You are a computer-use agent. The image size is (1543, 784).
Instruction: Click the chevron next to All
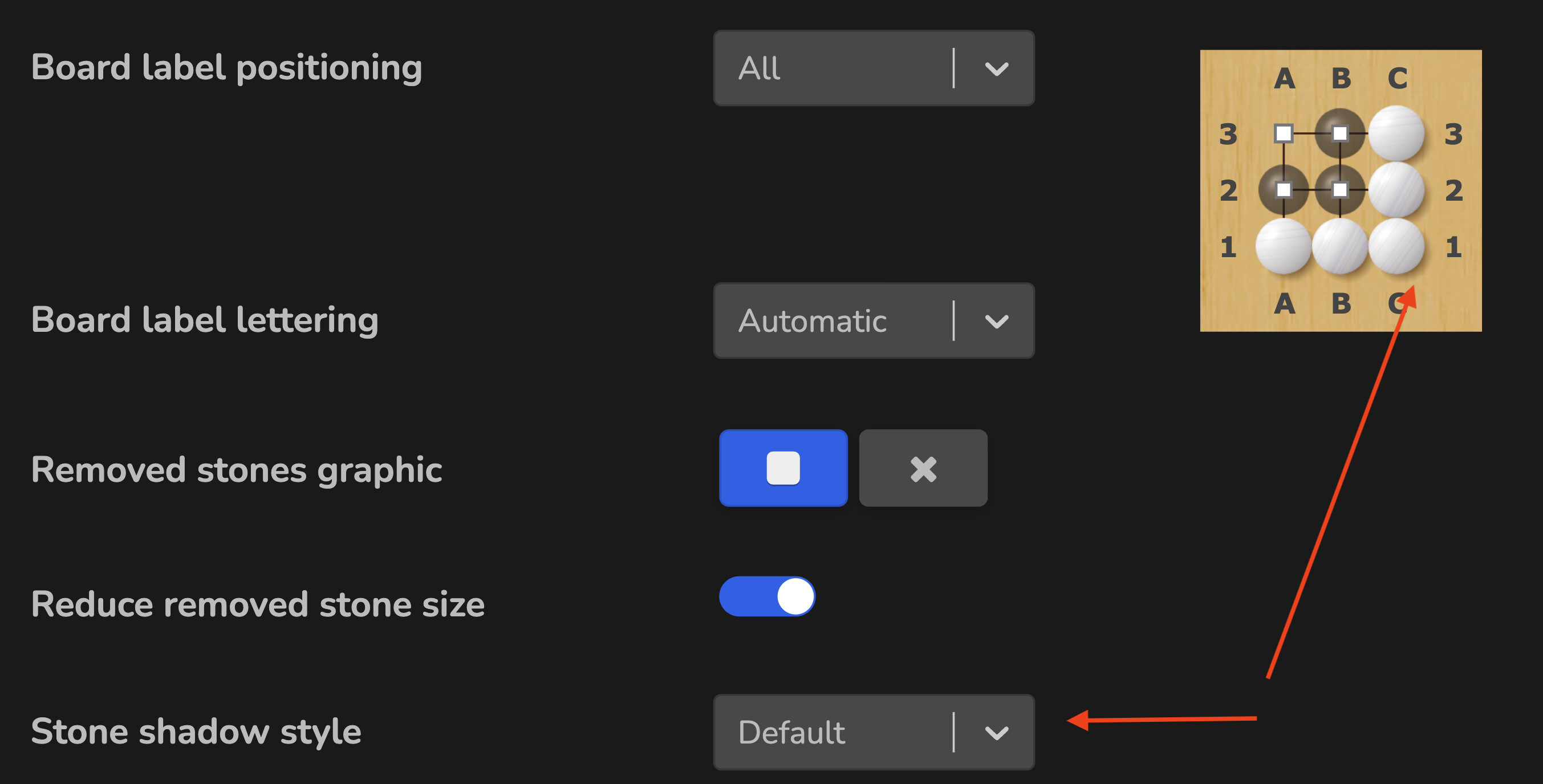[996, 69]
